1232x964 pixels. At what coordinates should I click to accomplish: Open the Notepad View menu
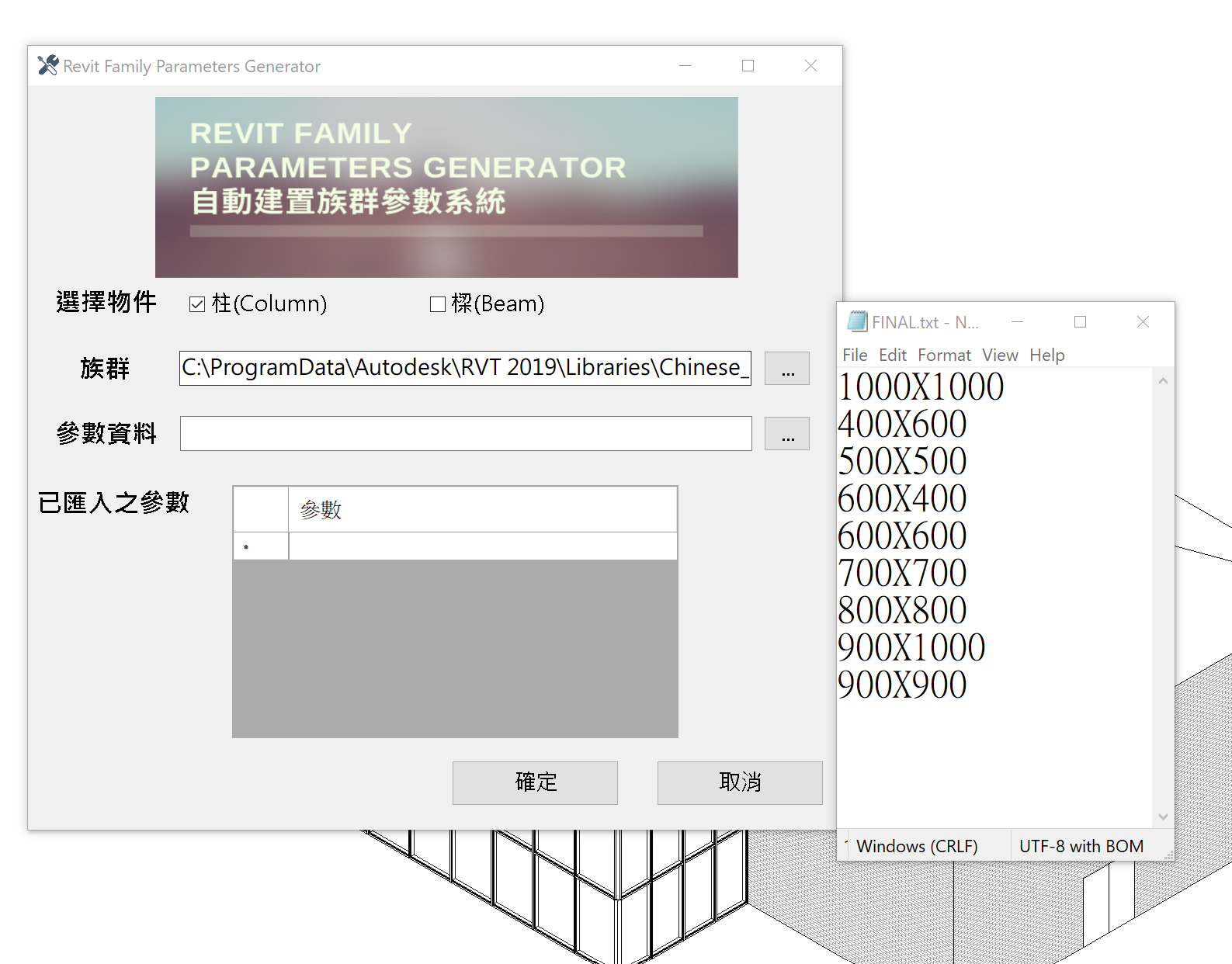[1000, 355]
